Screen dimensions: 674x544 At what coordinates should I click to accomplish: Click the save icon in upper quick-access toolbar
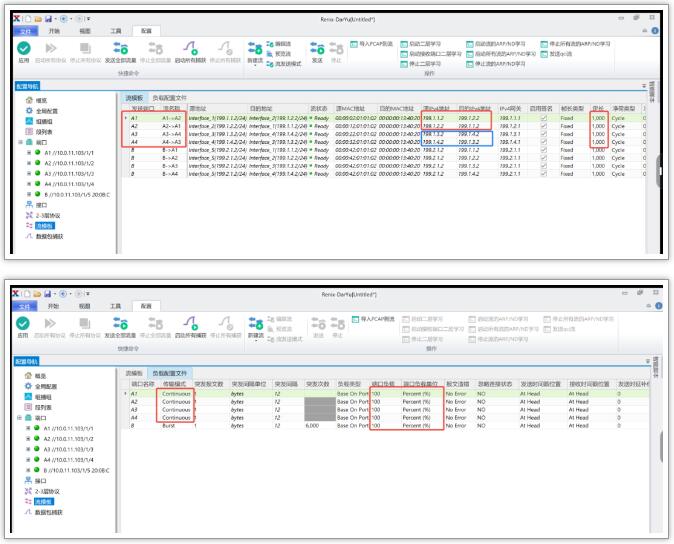[x=47, y=18]
